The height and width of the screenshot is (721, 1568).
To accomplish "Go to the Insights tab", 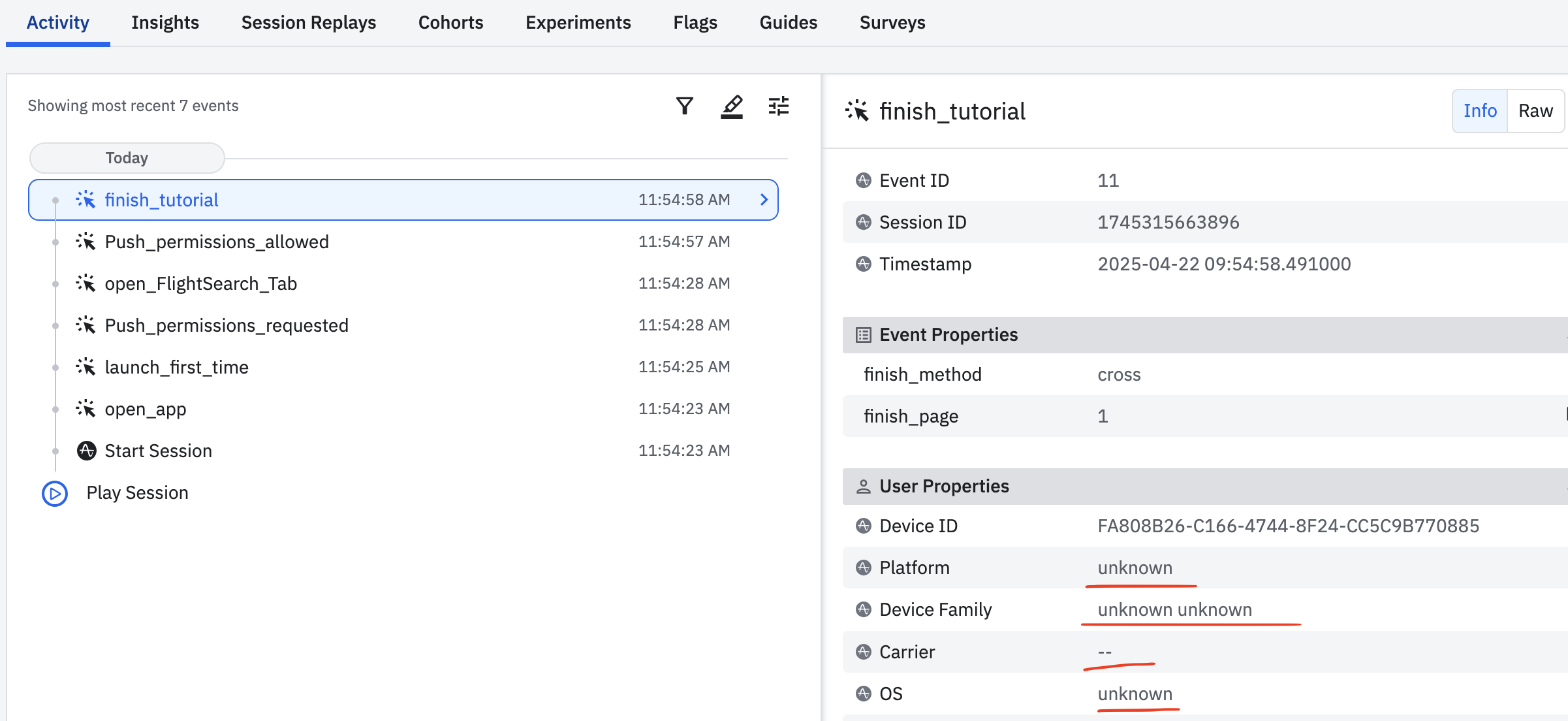I will click(165, 23).
